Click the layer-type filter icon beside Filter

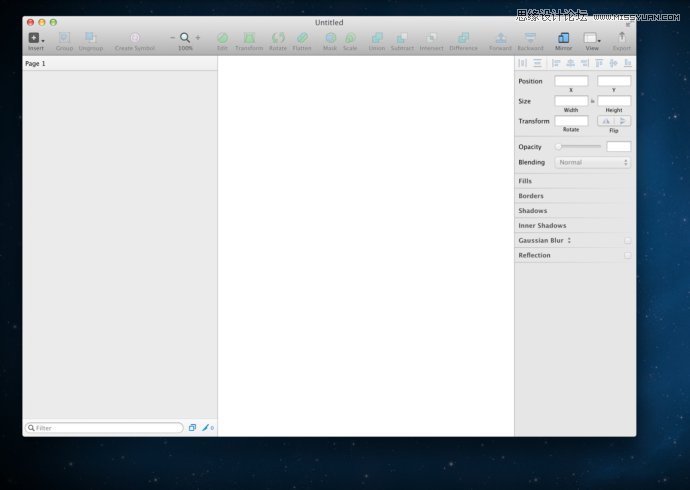[192, 428]
